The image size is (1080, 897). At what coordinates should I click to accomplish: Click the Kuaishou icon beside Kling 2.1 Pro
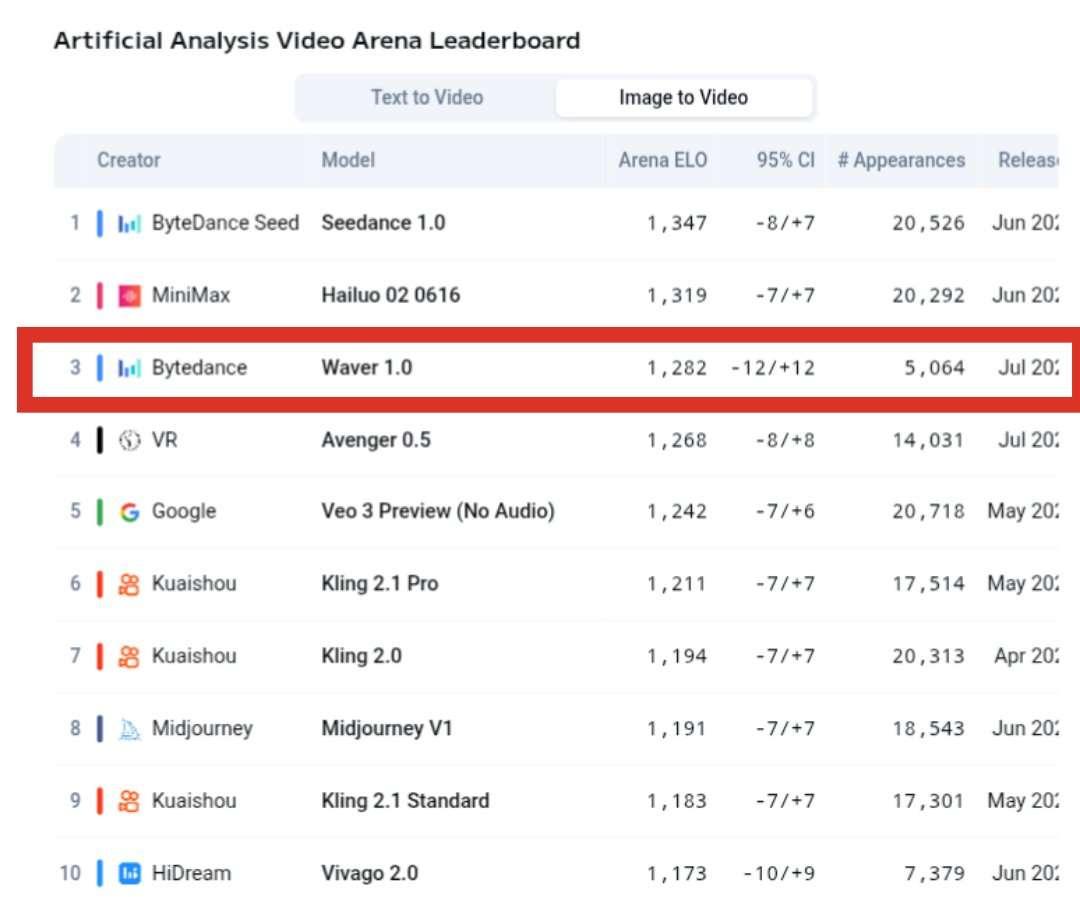coord(130,584)
